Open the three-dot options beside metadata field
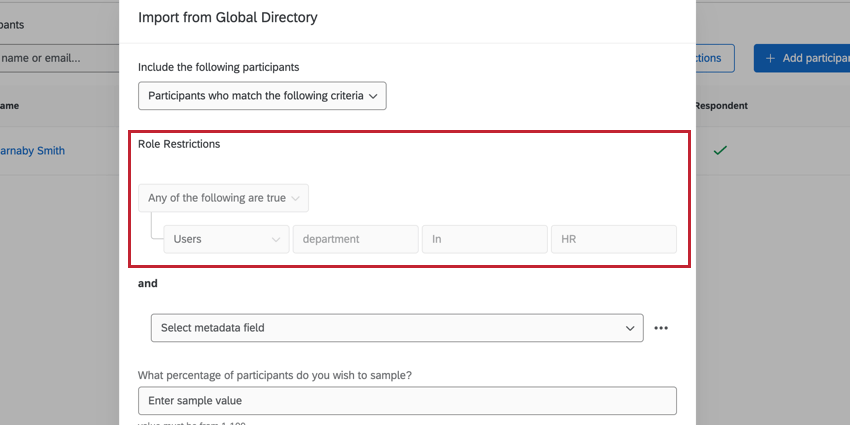This screenshot has height=425, width=850. pyautogui.click(x=660, y=328)
